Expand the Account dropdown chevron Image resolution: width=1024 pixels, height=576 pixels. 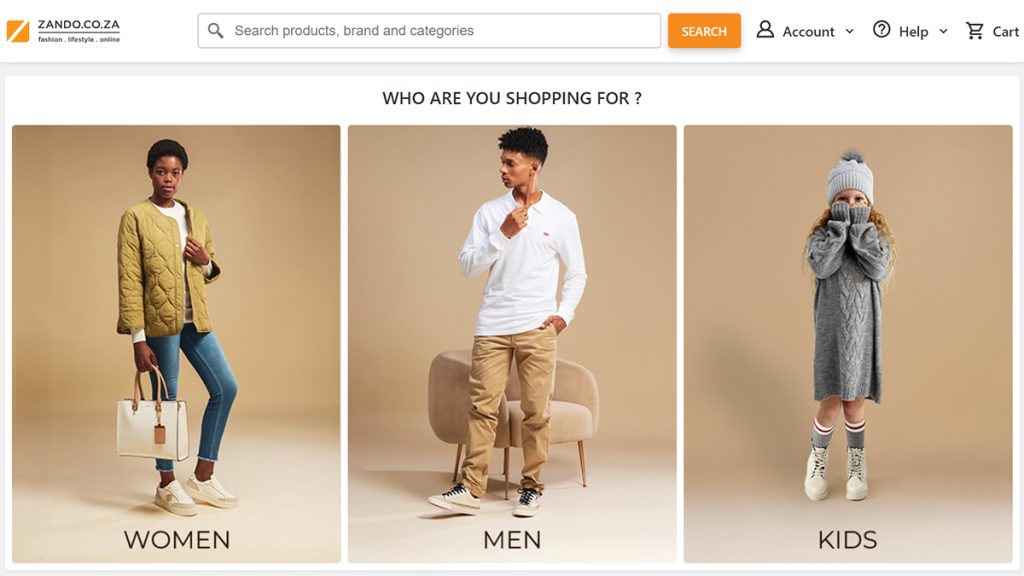[850, 31]
